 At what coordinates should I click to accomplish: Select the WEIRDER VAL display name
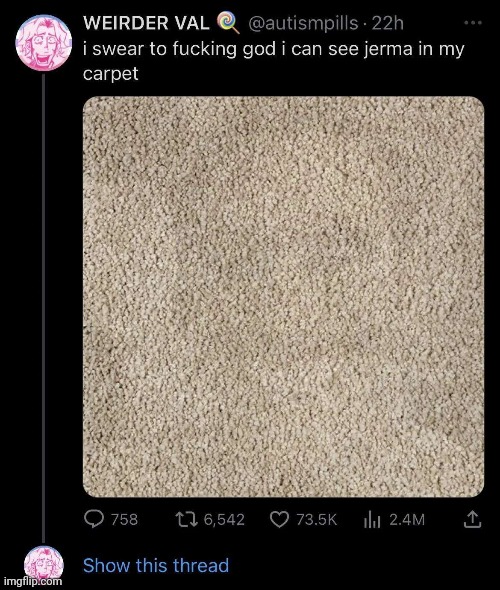coord(146,23)
